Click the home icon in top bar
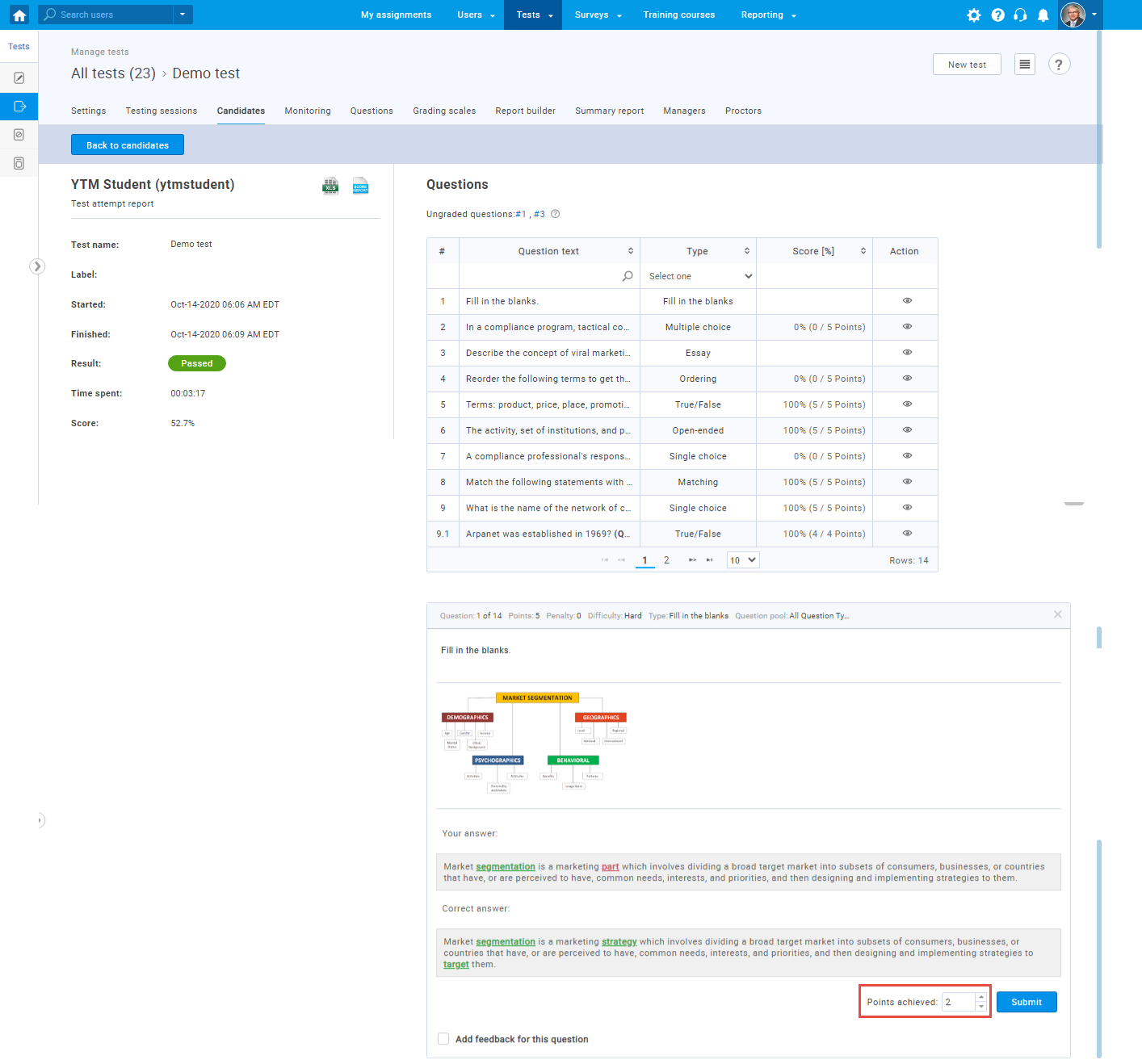 tap(19, 15)
